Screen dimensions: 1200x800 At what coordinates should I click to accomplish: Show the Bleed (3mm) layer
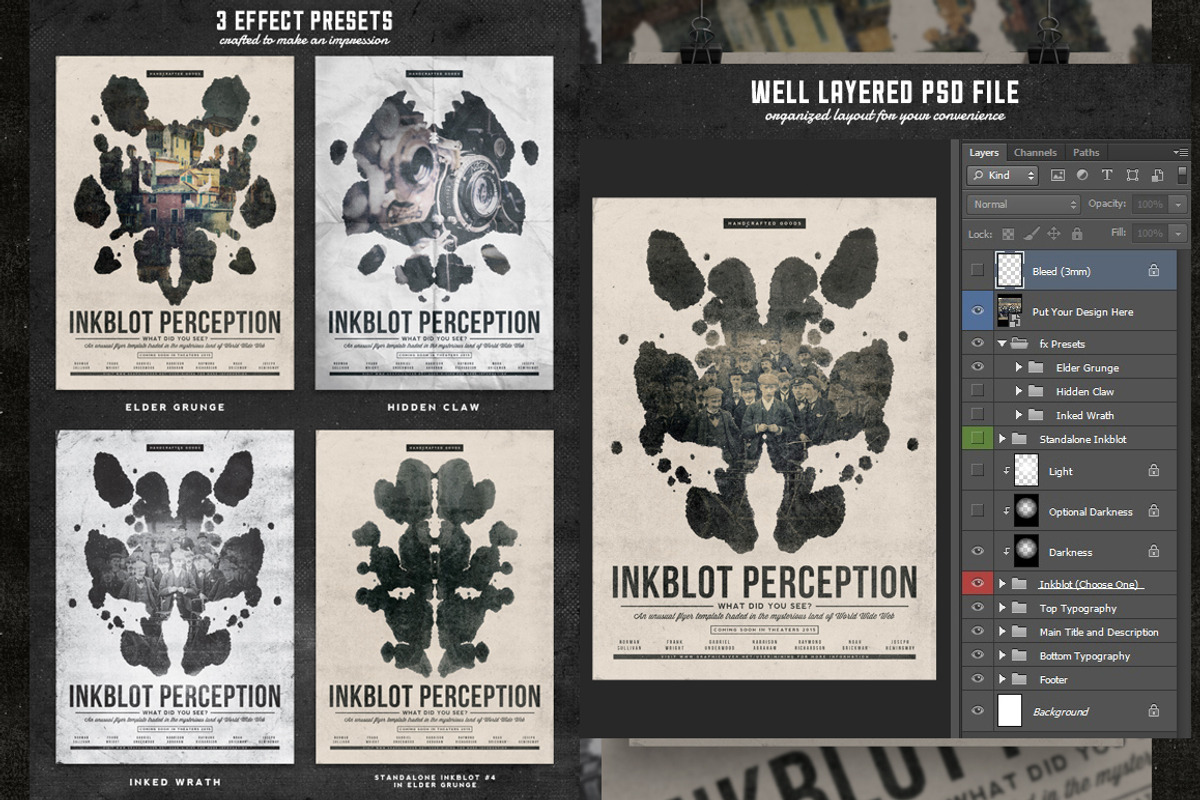coord(977,271)
